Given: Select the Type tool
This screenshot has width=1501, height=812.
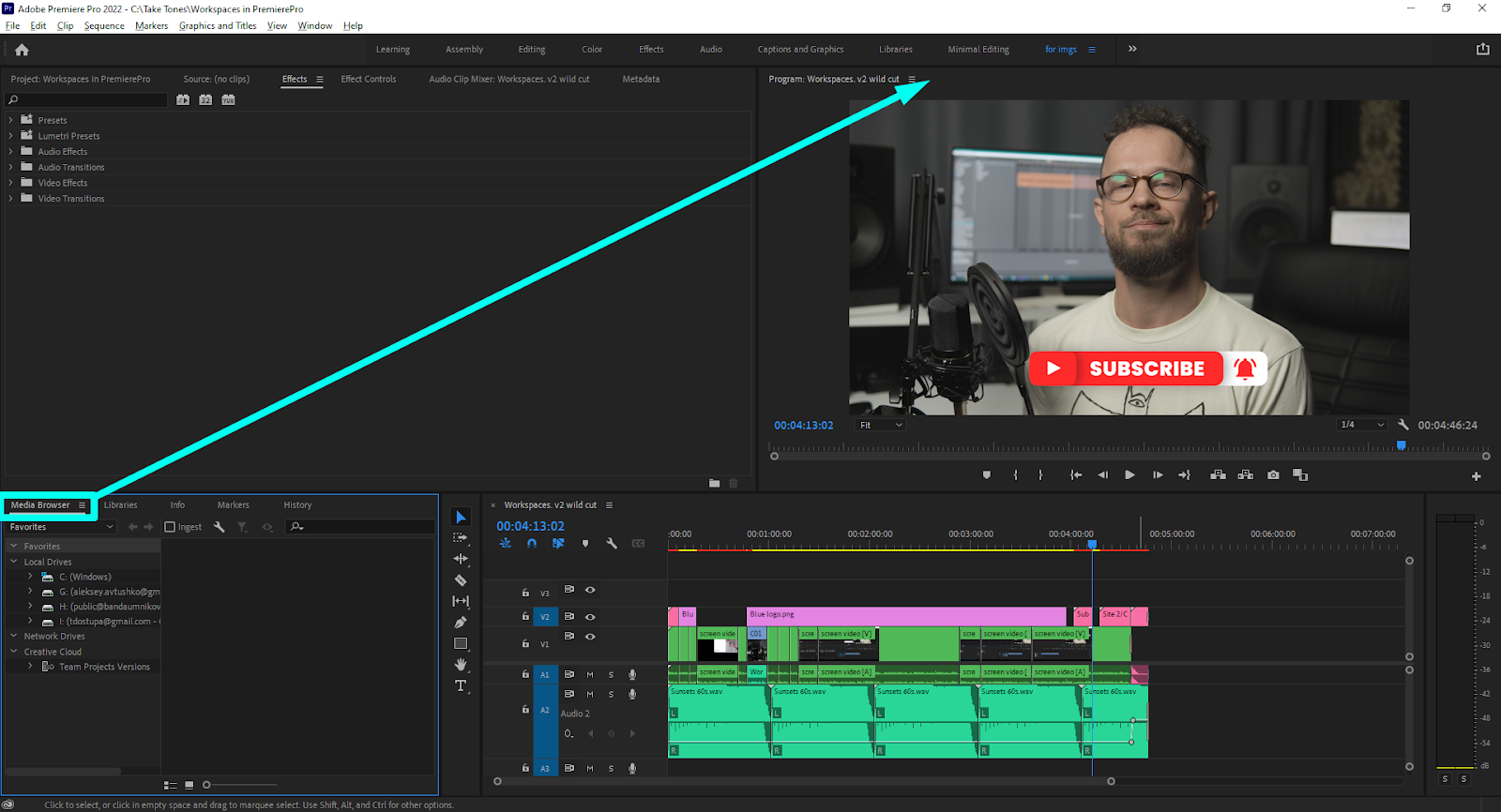Looking at the screenshot, I should click(461, 686).
